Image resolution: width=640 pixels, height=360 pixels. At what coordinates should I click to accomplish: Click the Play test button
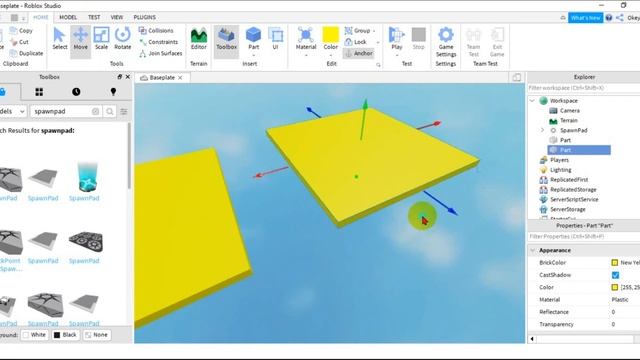point(396,40)
